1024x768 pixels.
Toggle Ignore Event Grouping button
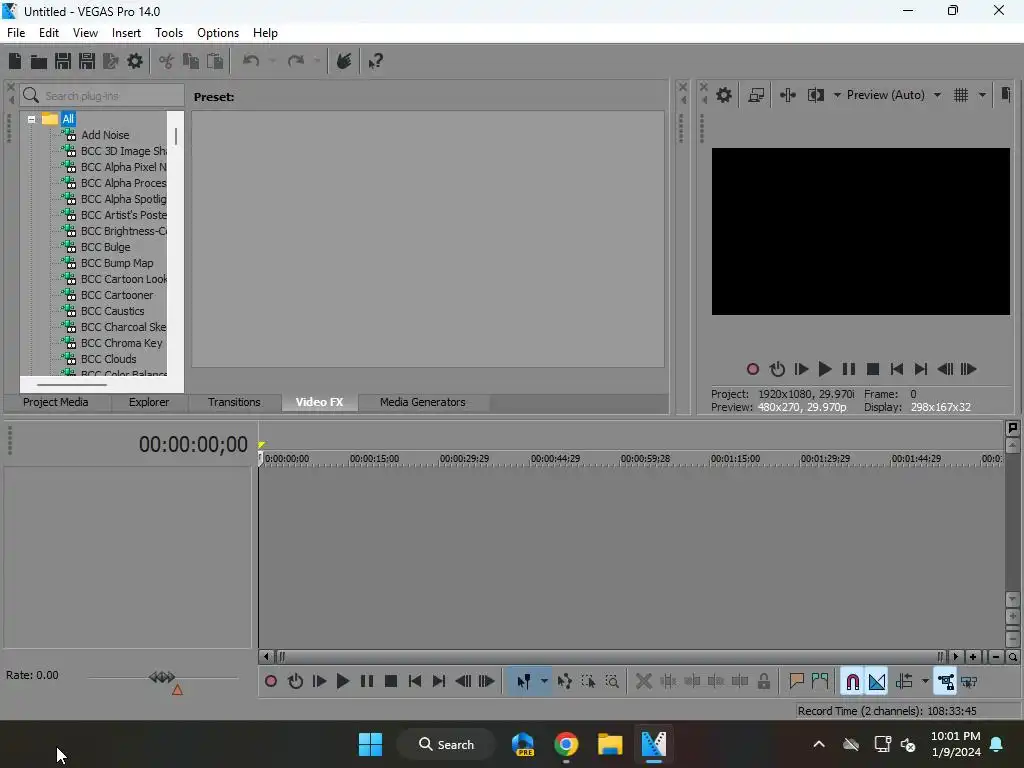(x=970, y=682)
